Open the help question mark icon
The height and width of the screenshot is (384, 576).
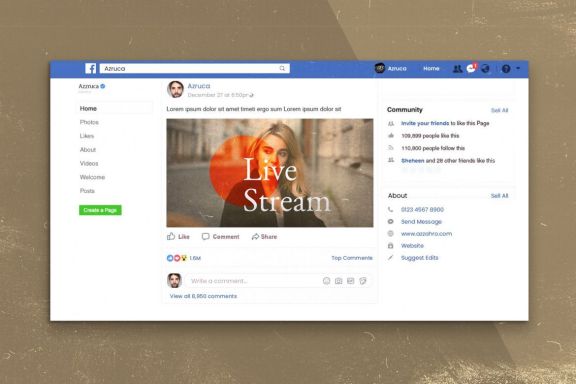[x=506, y=69]
